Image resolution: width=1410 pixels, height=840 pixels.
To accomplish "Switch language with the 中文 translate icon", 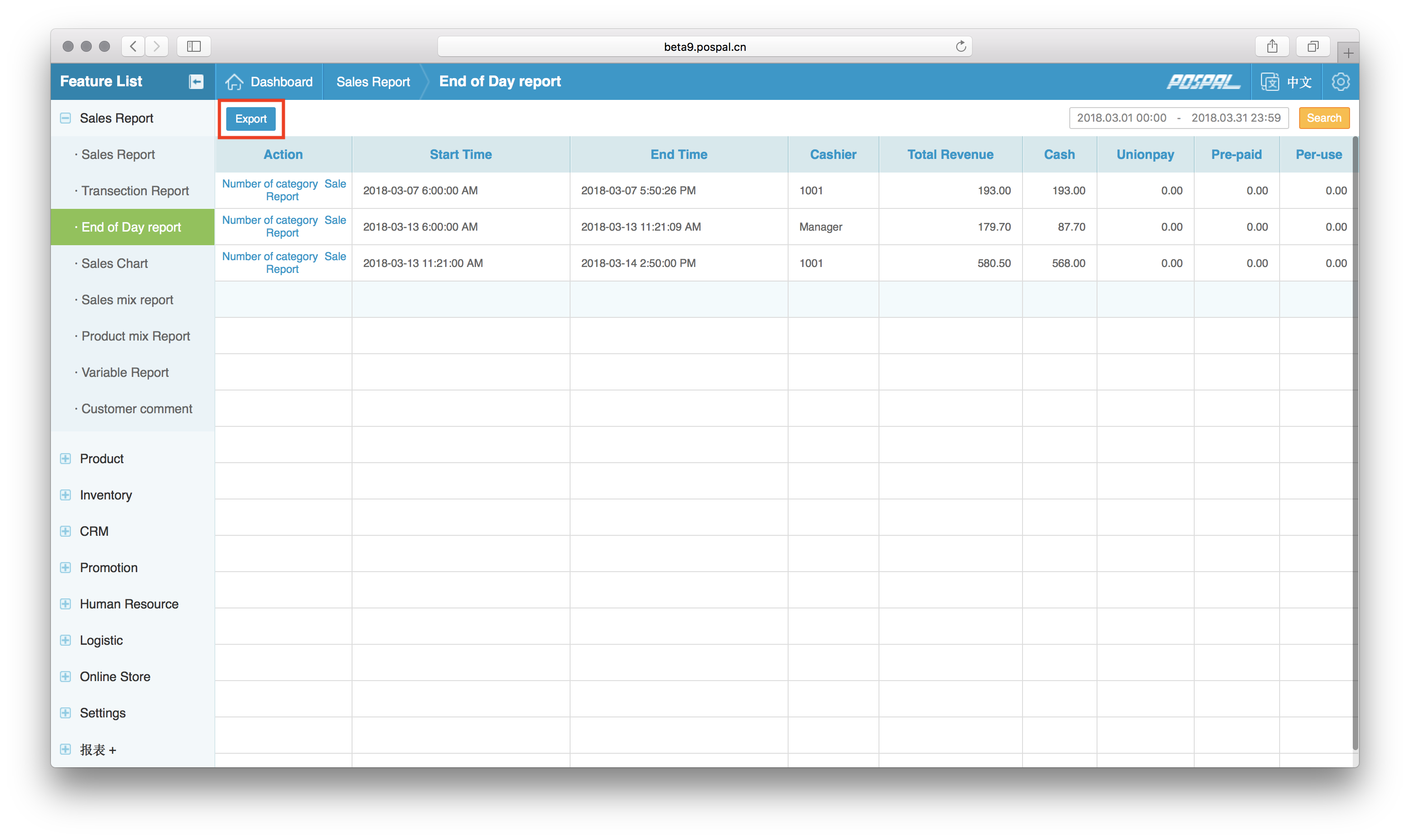I will 1270,82.
